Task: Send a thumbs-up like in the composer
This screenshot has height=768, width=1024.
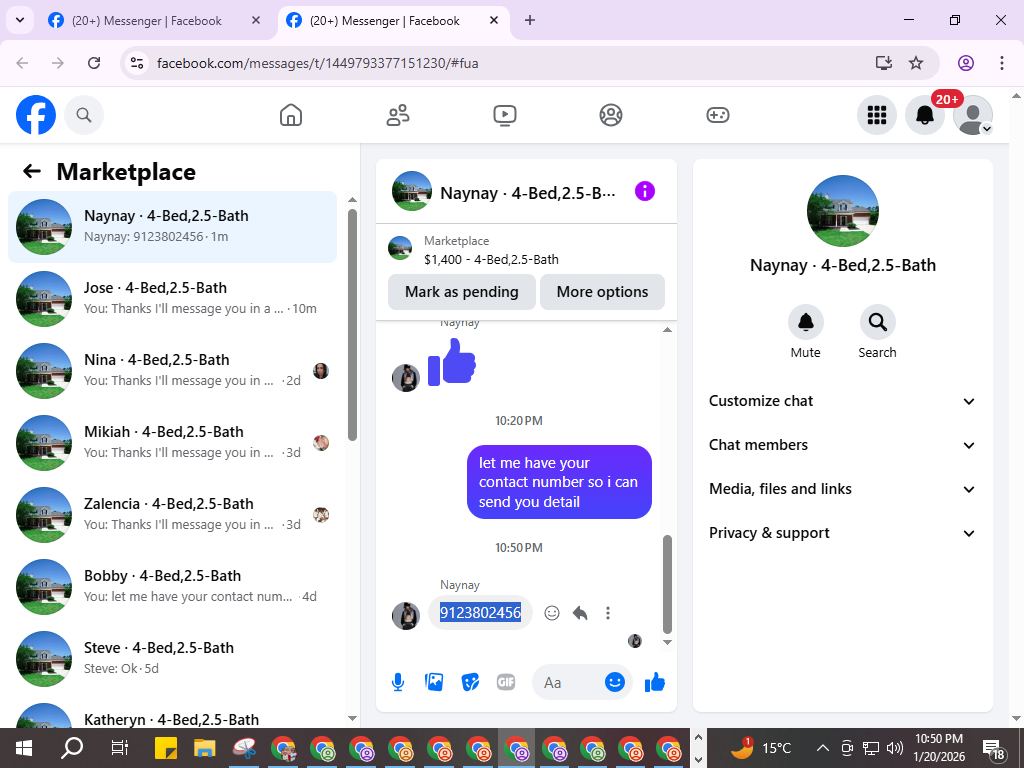Action: (654, 682)
